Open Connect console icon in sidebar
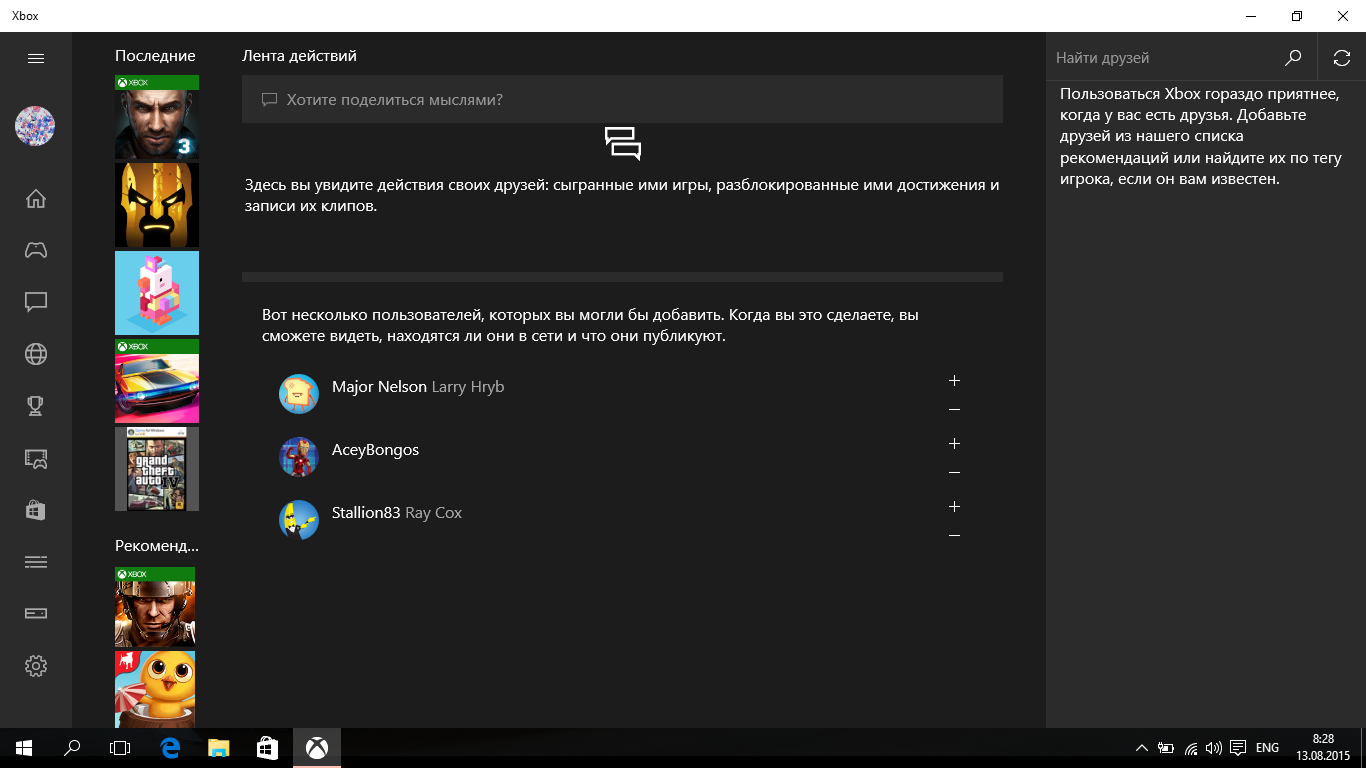 pyautogui.click(x=36, y=614)
